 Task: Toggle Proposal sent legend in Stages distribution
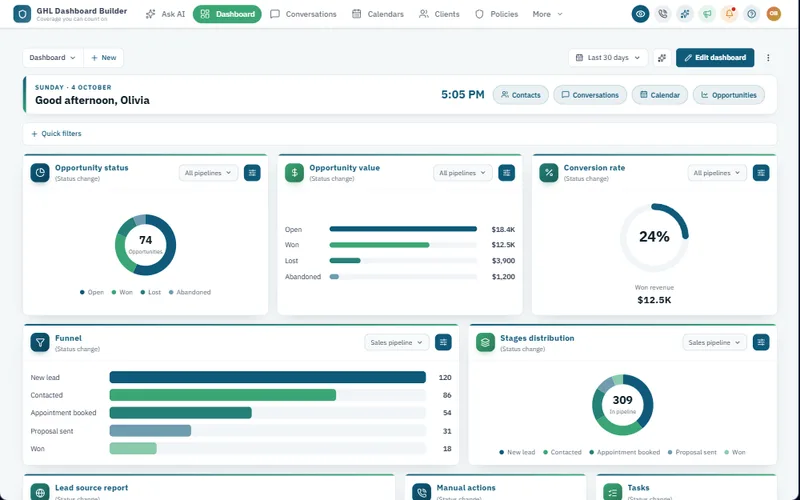click(692, 452)
